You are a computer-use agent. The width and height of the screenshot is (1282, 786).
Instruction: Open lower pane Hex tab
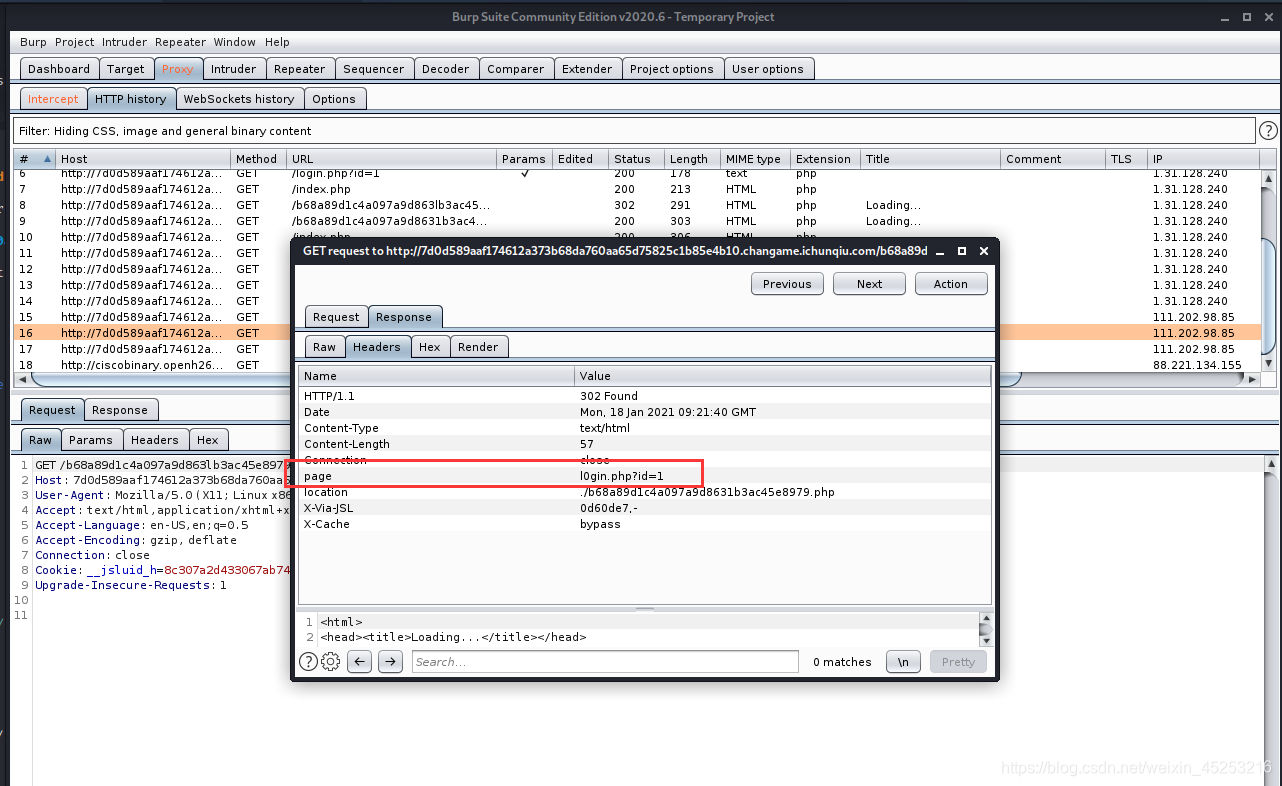[208, 440]
